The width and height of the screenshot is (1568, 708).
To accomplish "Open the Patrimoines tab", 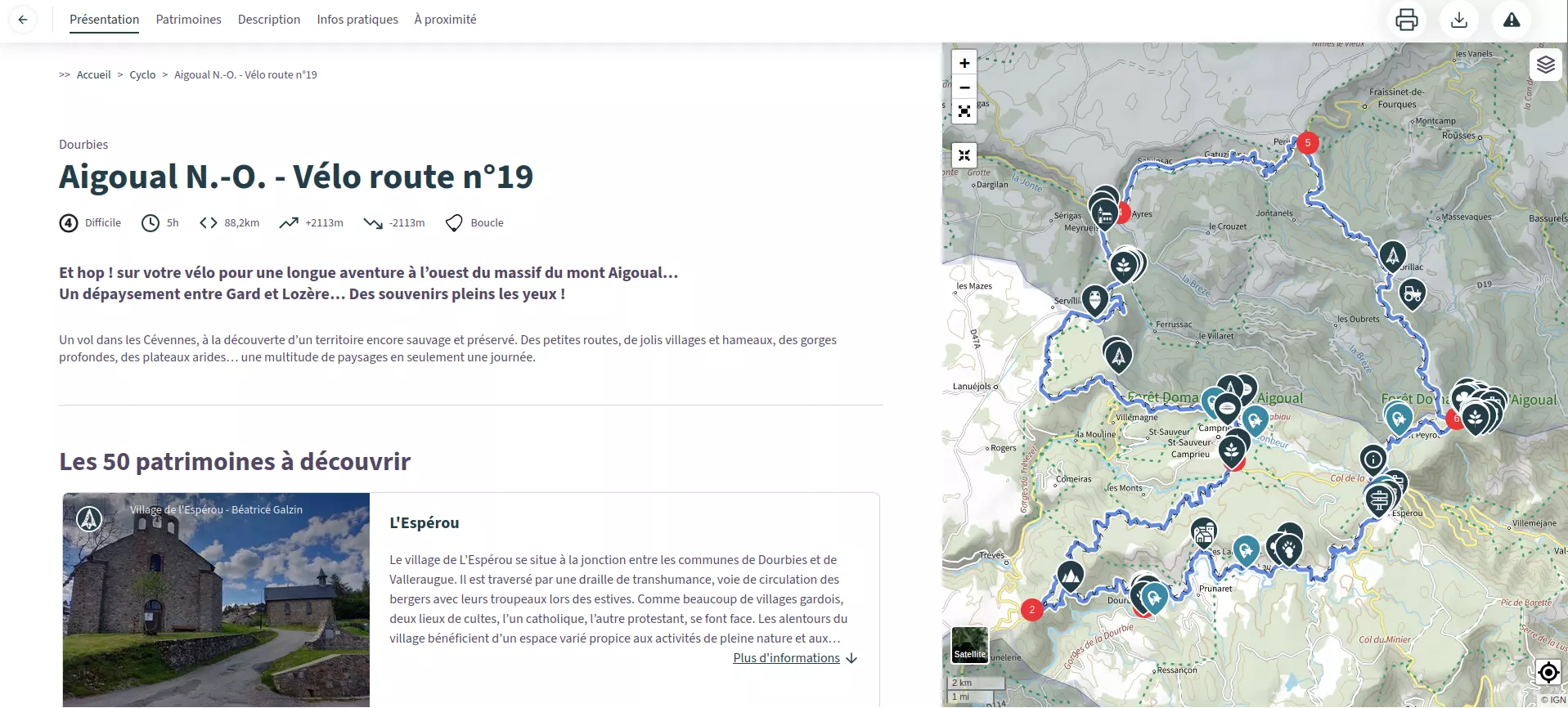I will [x=188, y=20].
